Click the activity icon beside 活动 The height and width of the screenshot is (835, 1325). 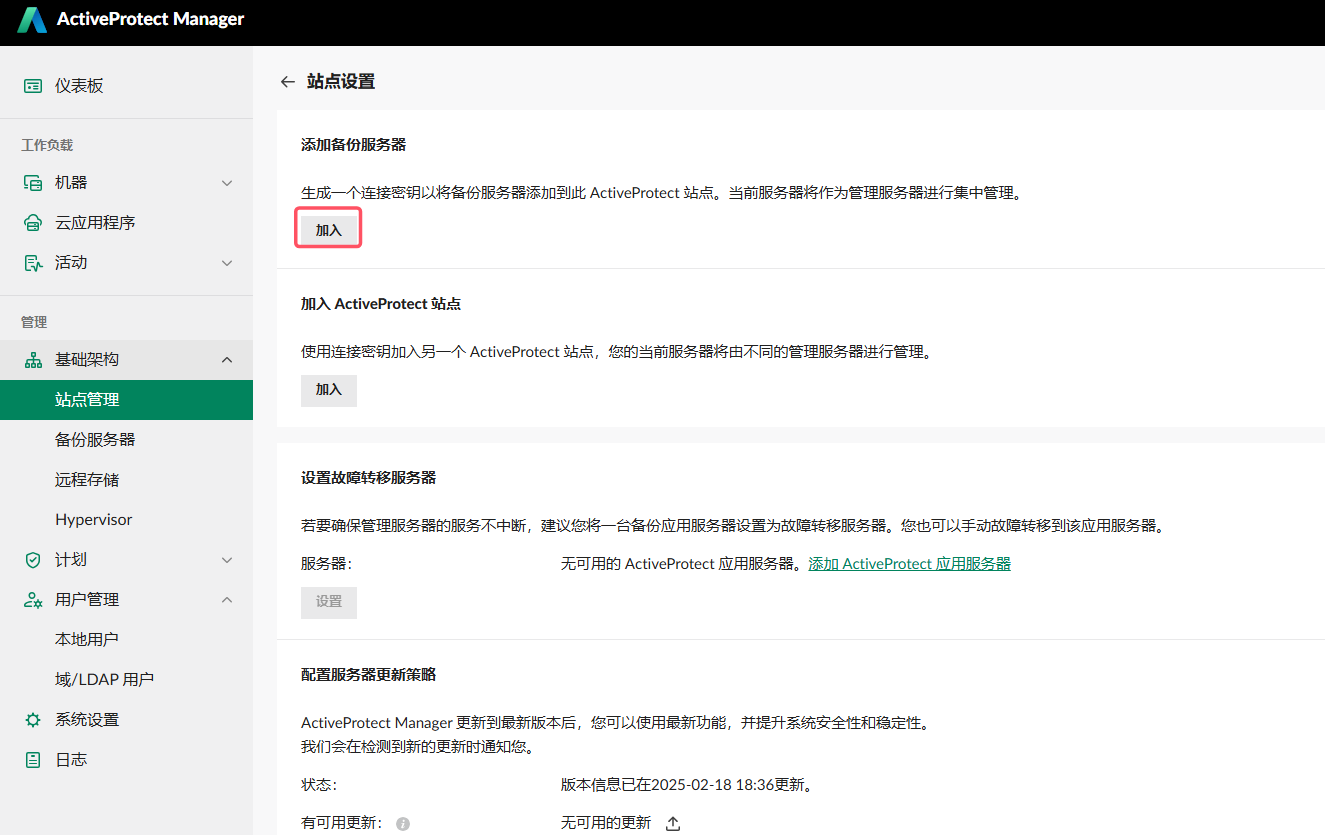[x=33, y=263]
